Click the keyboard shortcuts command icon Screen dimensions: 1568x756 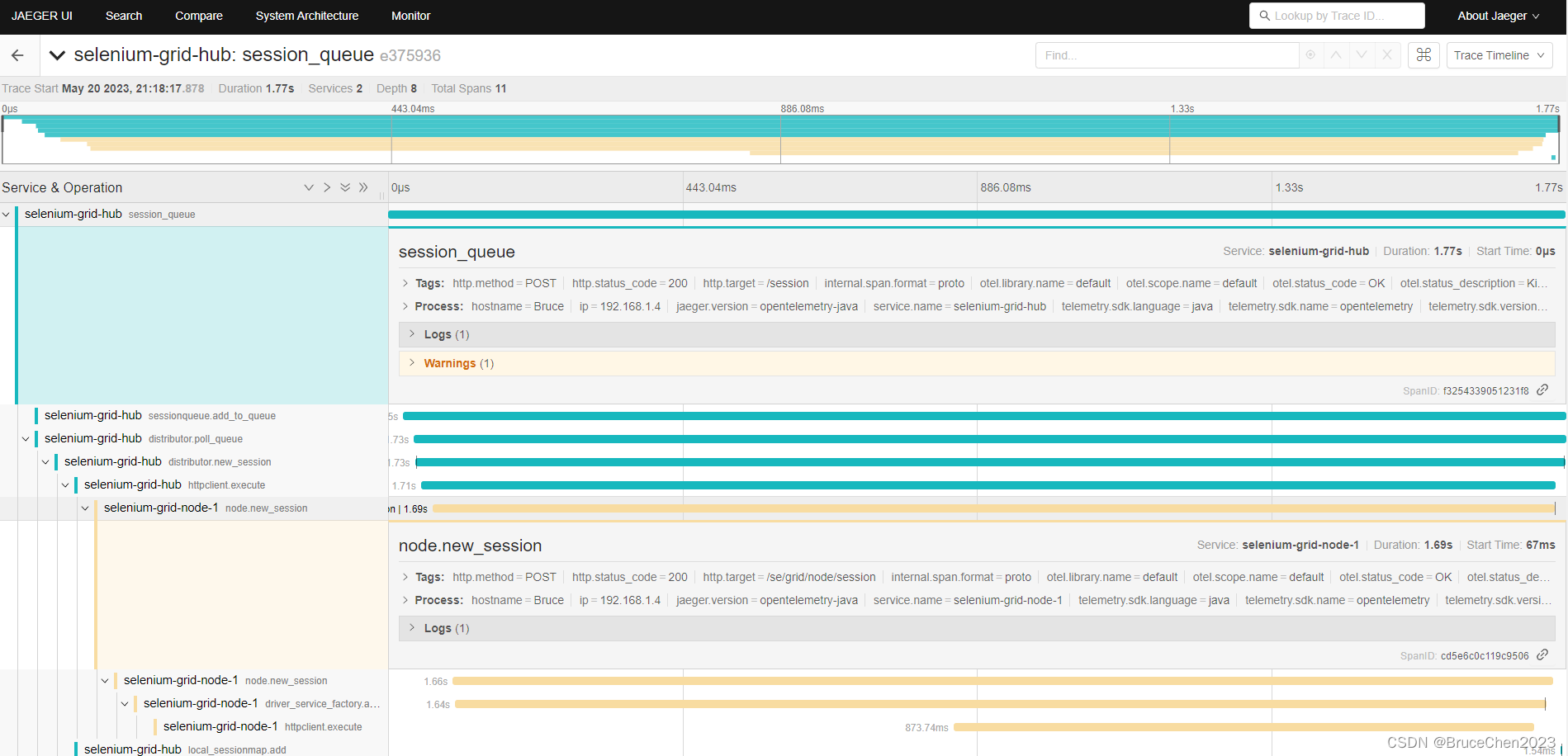1424,55
